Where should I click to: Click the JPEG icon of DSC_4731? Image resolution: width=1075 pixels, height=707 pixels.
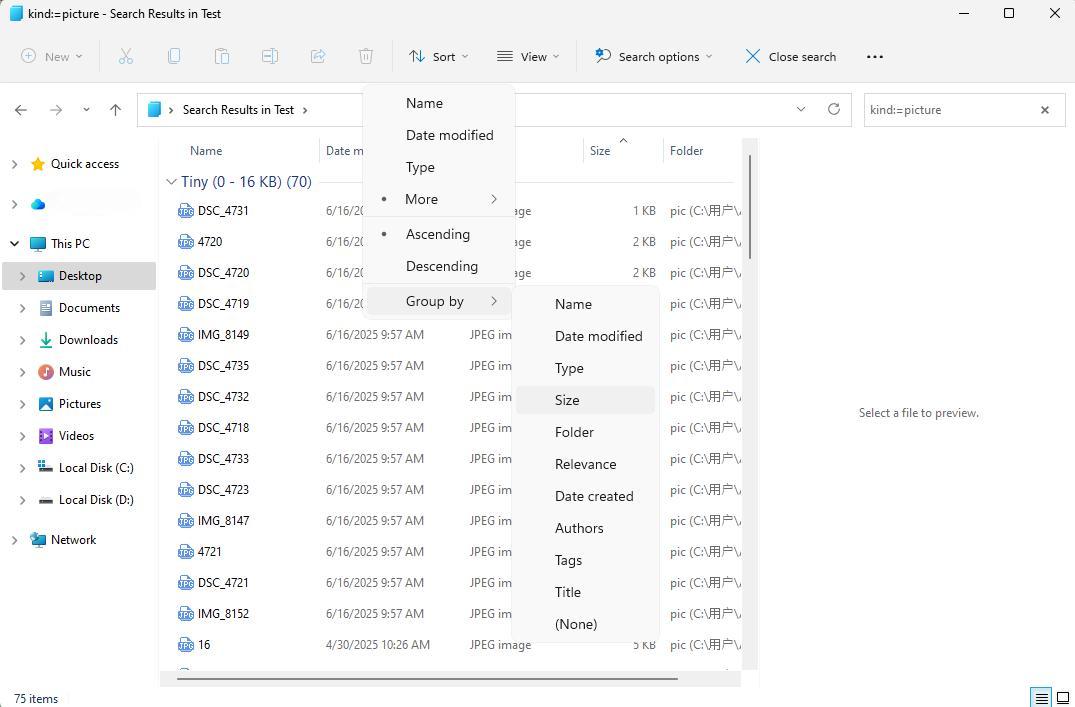point(185,211)
